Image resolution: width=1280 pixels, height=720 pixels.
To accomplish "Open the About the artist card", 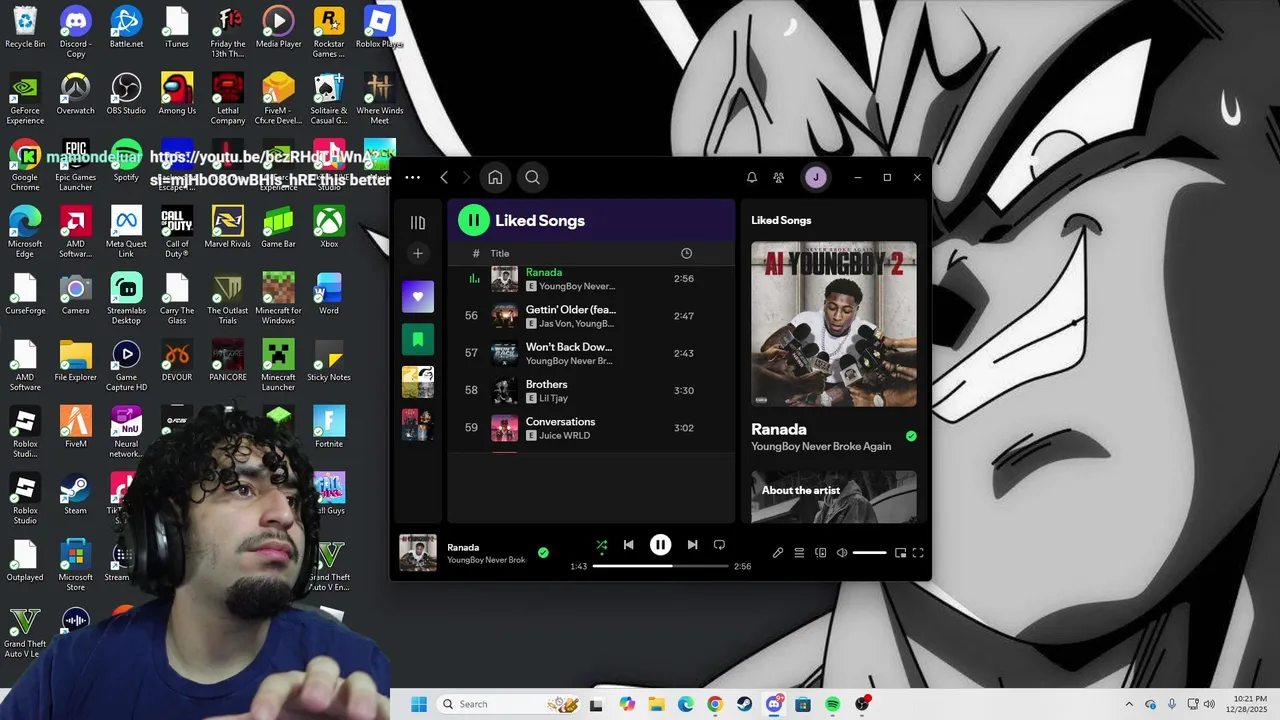I will [x=834, y=497].
